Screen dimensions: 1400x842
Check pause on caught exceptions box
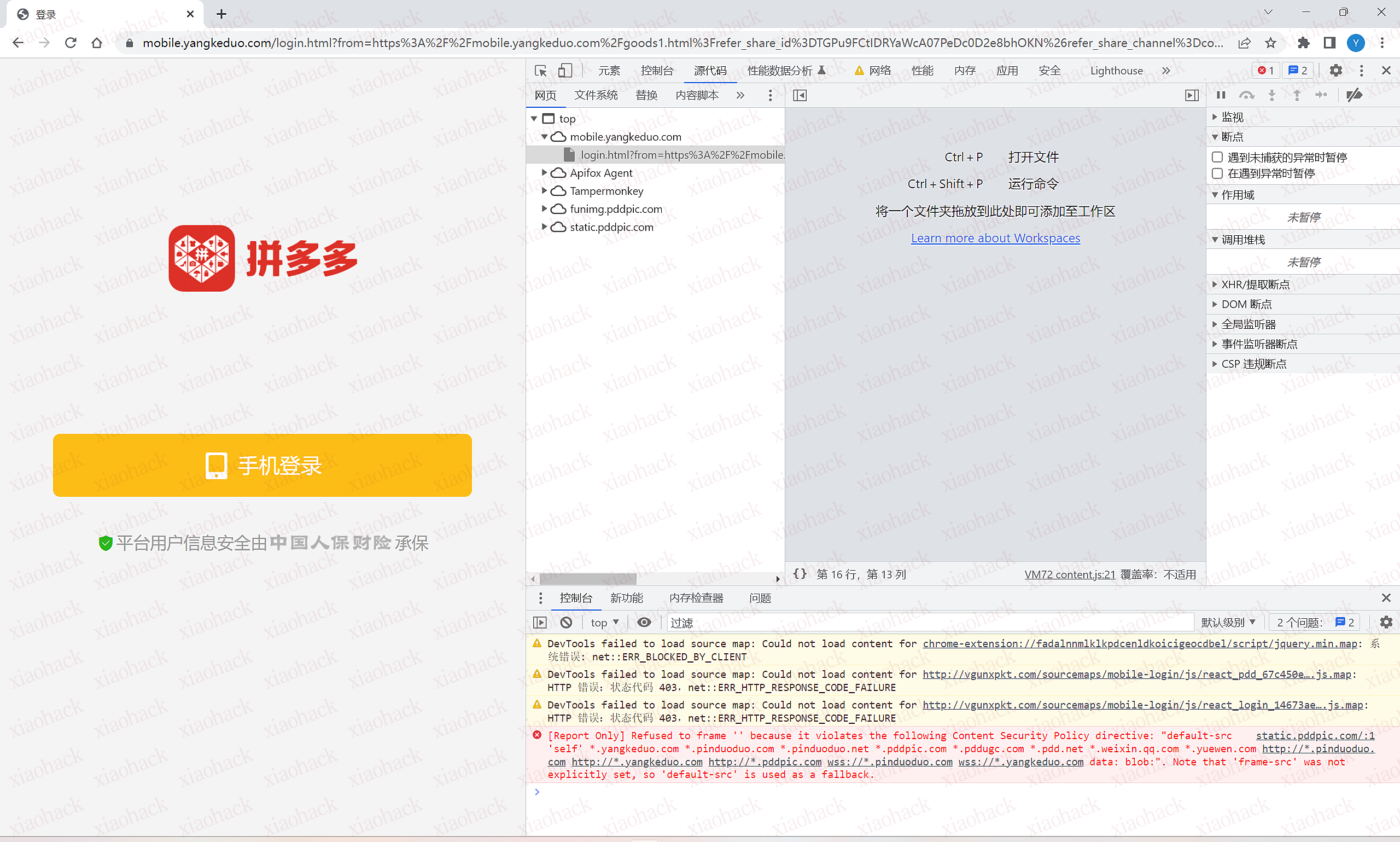coord(1217,173)
